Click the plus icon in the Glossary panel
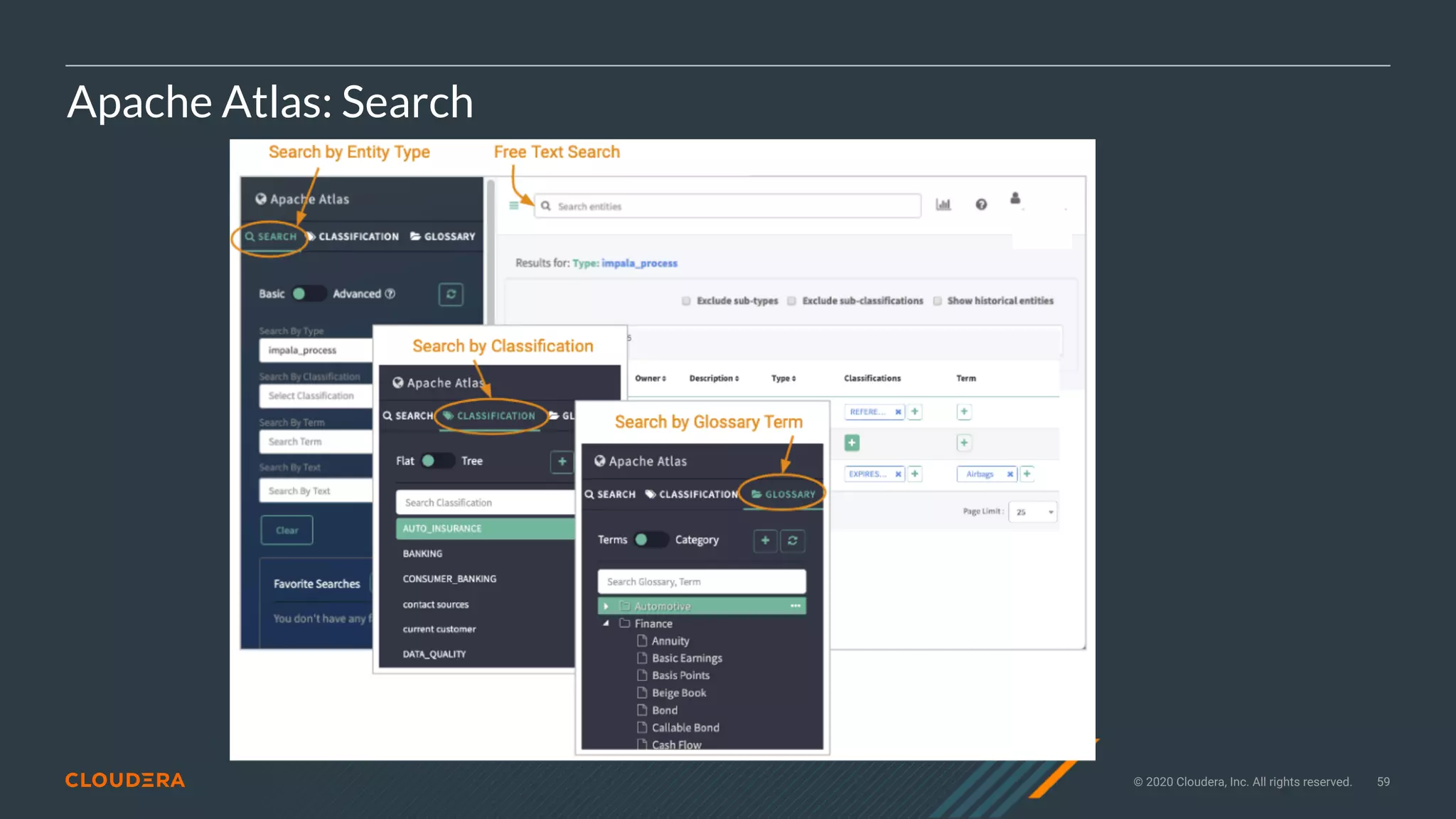The height and width of the screenshot is (819, 1456). [x=765, y=540]
